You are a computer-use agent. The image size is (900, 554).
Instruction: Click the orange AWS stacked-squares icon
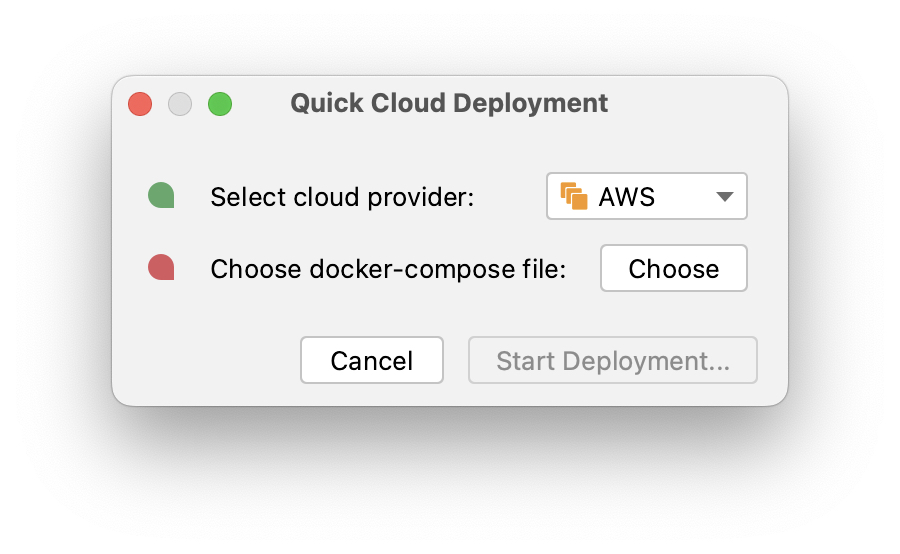click(574, 196)
